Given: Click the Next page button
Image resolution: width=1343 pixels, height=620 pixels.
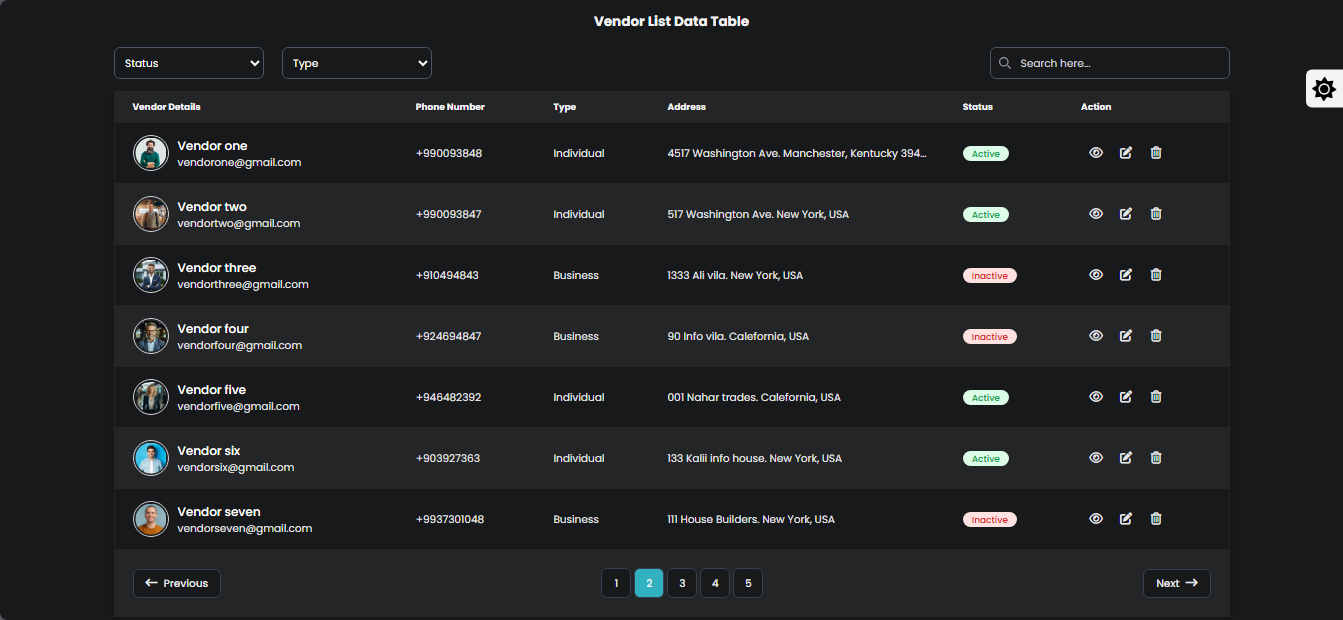Looking at the screenshot, I should click(x=1176, y=583).
